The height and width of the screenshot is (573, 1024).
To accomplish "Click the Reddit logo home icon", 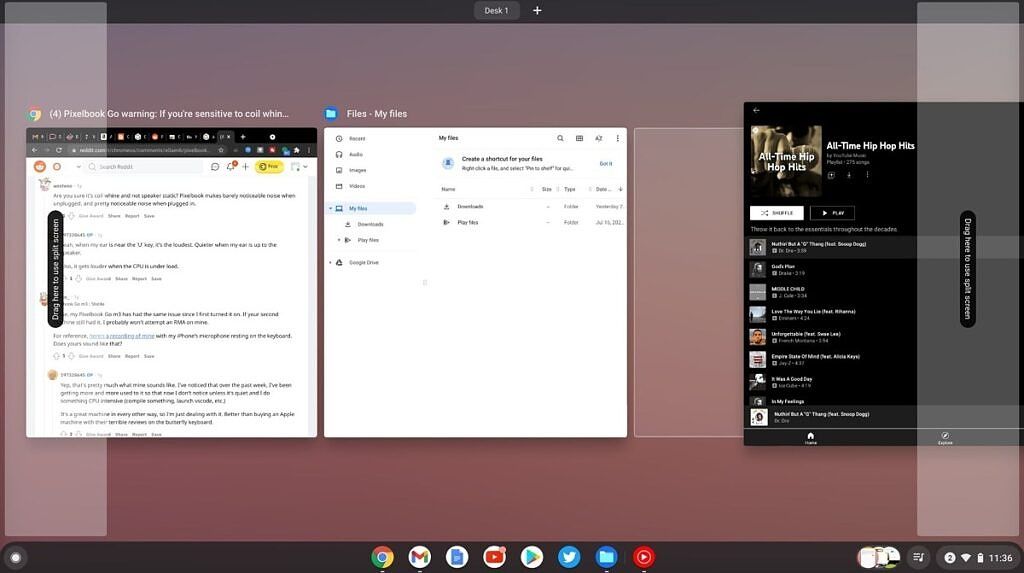I will click(x=40, y=167).
